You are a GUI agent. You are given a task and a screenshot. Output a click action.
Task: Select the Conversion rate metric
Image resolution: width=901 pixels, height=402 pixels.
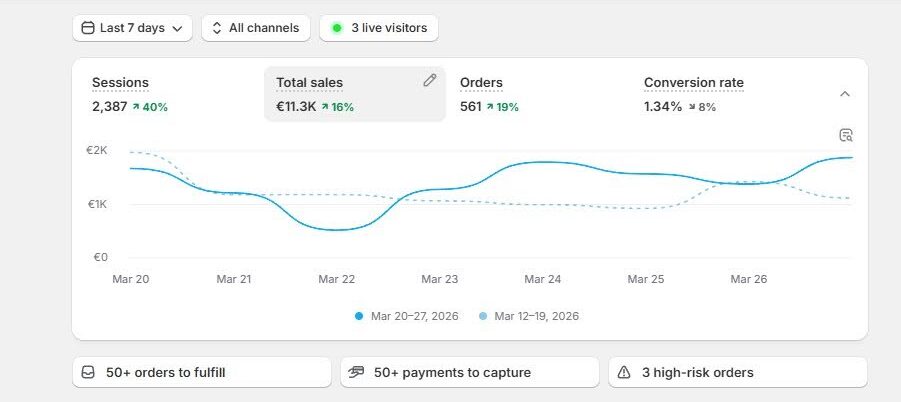[x=693, y=83]
